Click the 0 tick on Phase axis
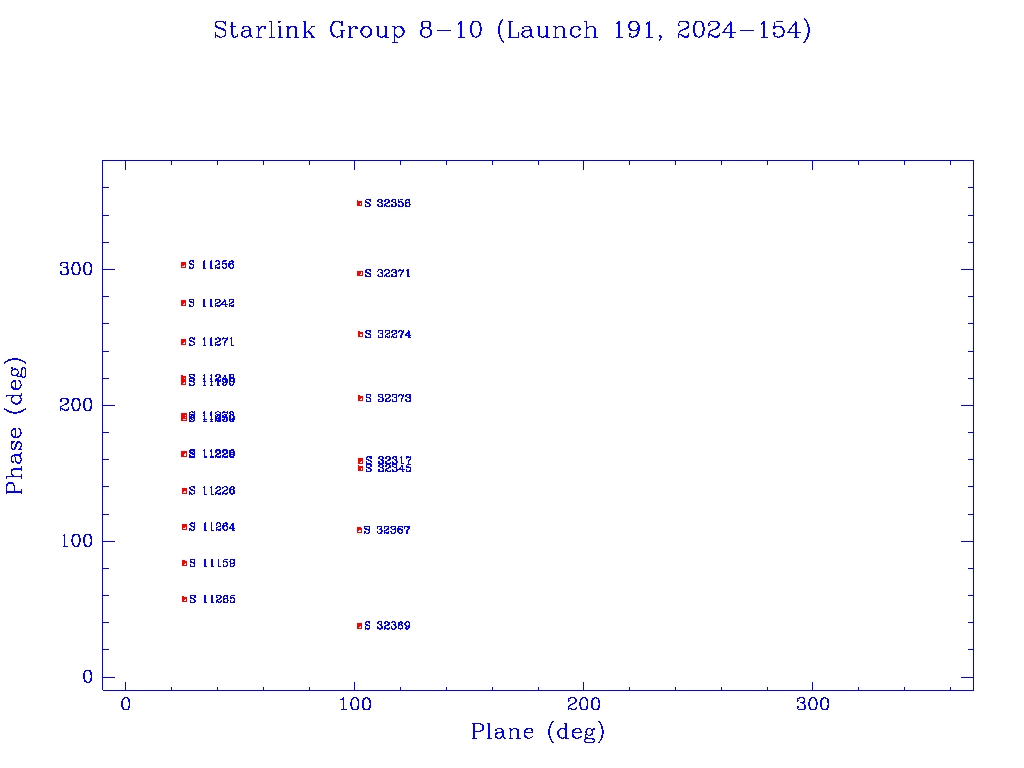The image size is (1024, 768). coord(88,677)
